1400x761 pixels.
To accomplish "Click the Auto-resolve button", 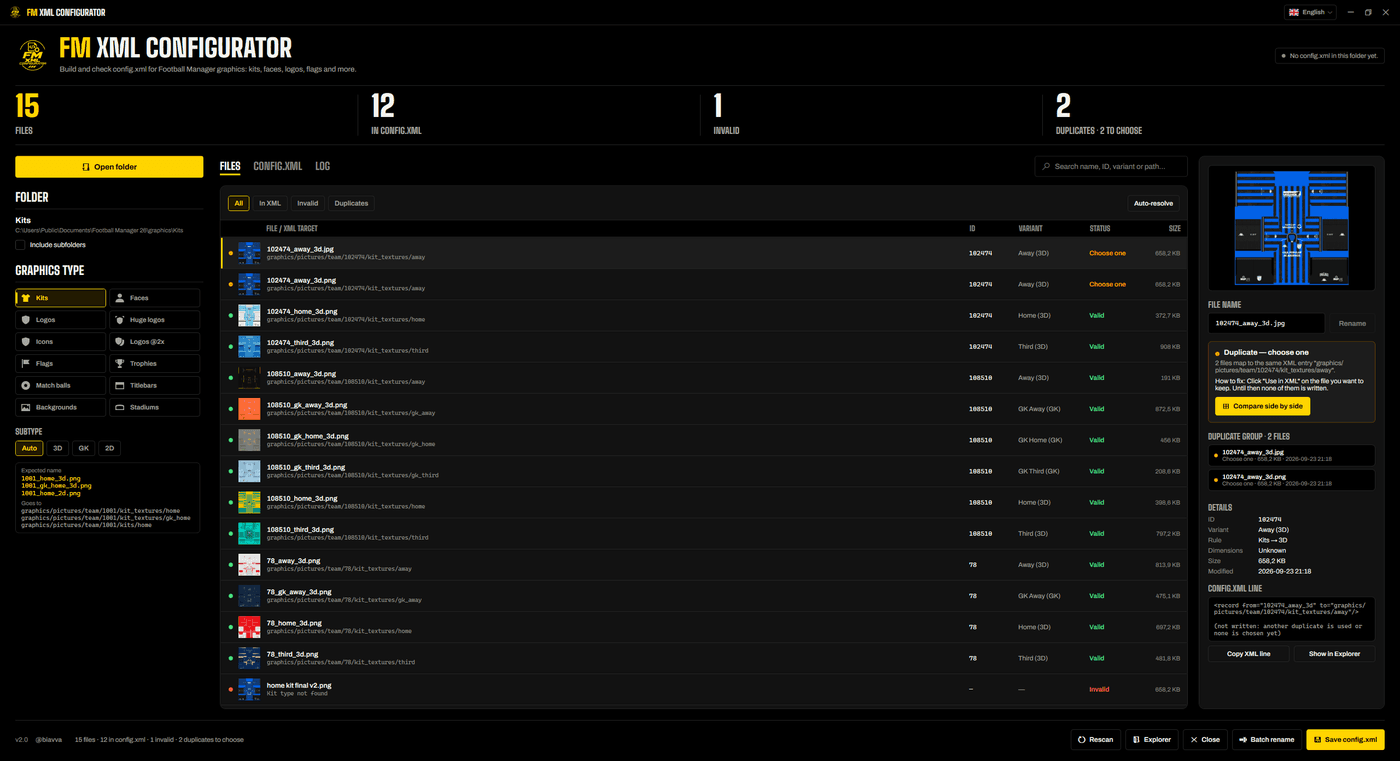I will 1153,203.
